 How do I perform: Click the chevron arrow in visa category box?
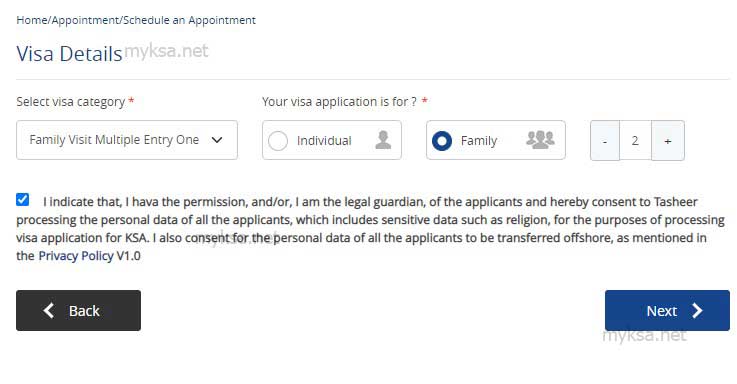coord(217,140)
